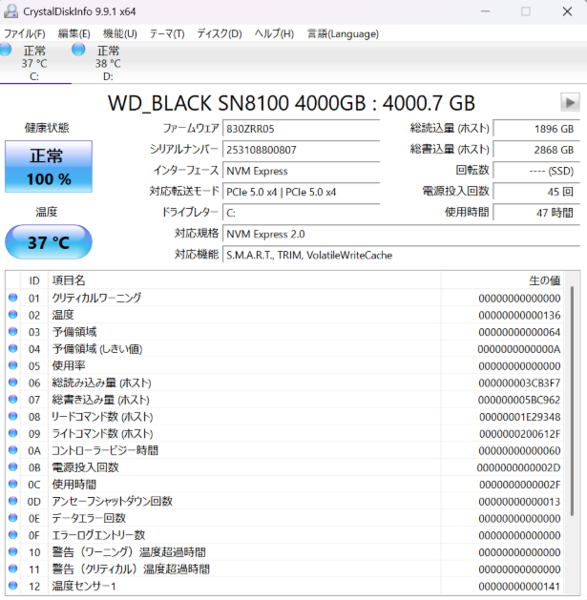Open the ディスク(D) menu

[219, 34]
